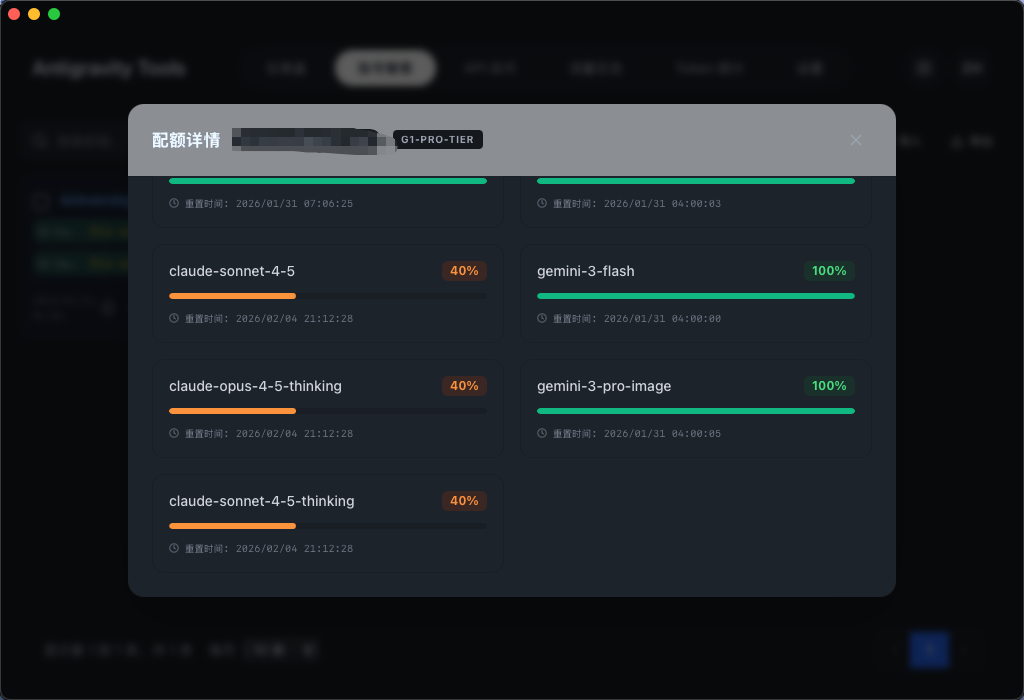Minimize the window with the yellow button
The image size is (1024, 700).
click(34, 14)
